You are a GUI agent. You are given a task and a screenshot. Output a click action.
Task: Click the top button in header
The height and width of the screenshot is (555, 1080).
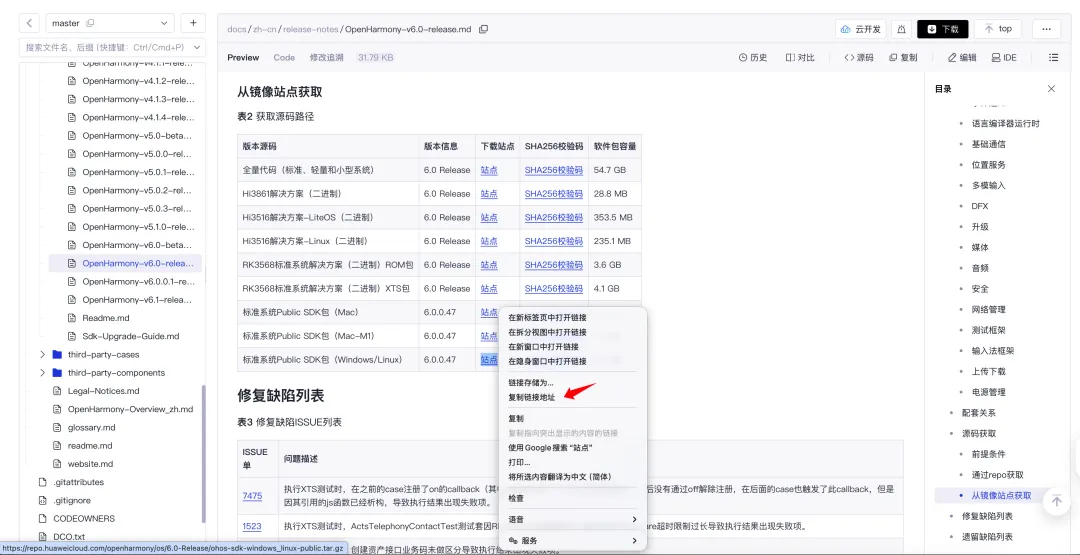pyautogui.click(x=997, y=29)
